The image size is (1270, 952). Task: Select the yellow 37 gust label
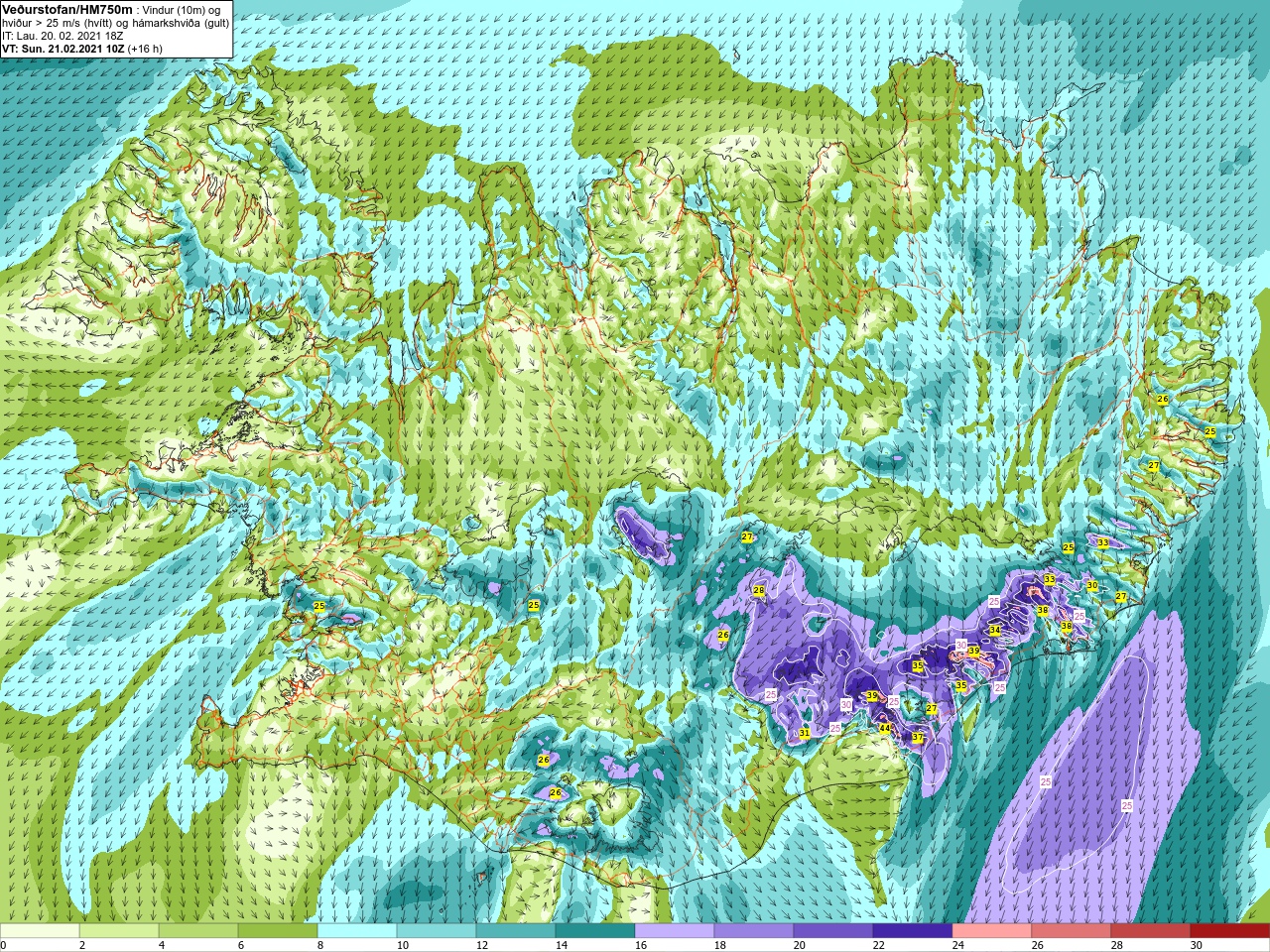918,738
